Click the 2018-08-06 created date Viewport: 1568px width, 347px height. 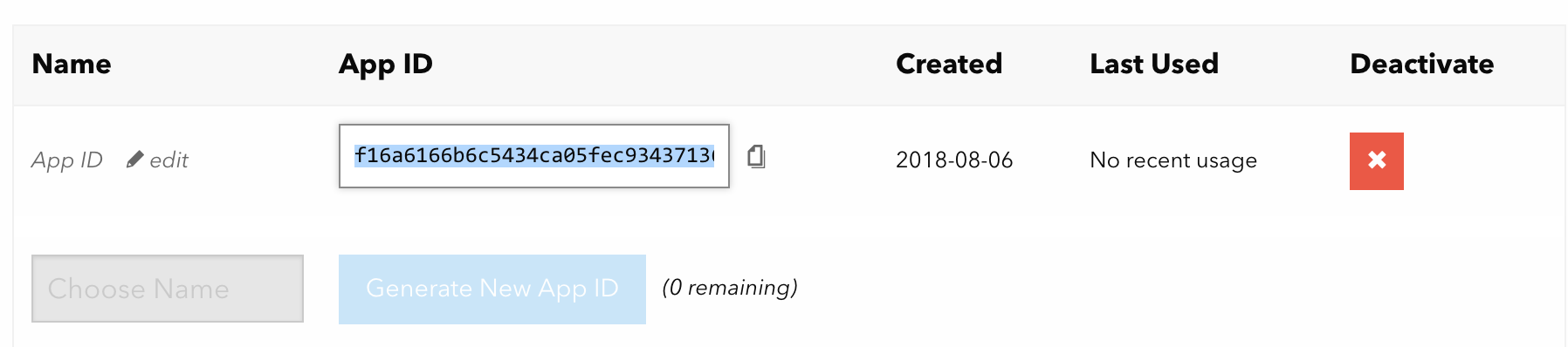pos(954,160)
